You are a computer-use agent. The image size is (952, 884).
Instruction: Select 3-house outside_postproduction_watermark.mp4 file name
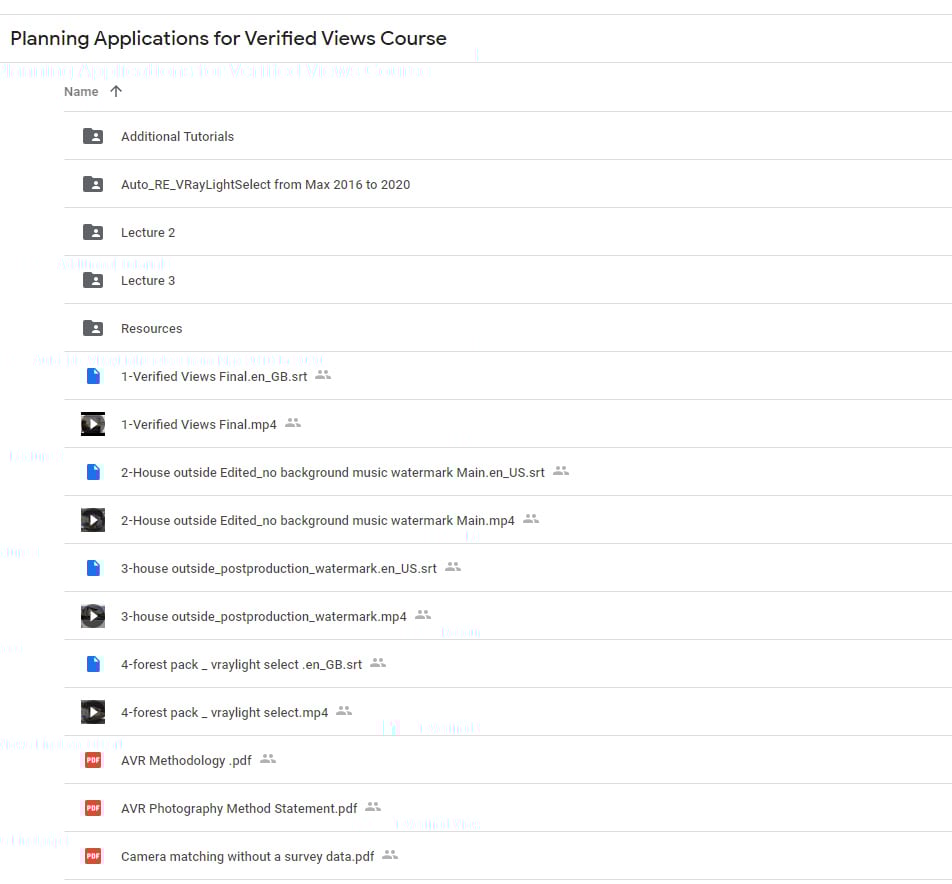point(263,616)
